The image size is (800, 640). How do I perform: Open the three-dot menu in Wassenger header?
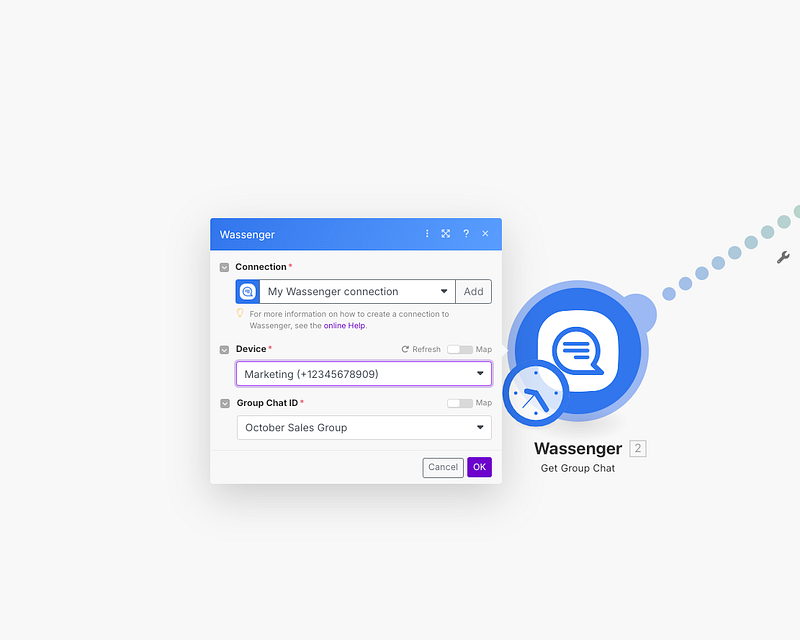(x=427, y=234)
